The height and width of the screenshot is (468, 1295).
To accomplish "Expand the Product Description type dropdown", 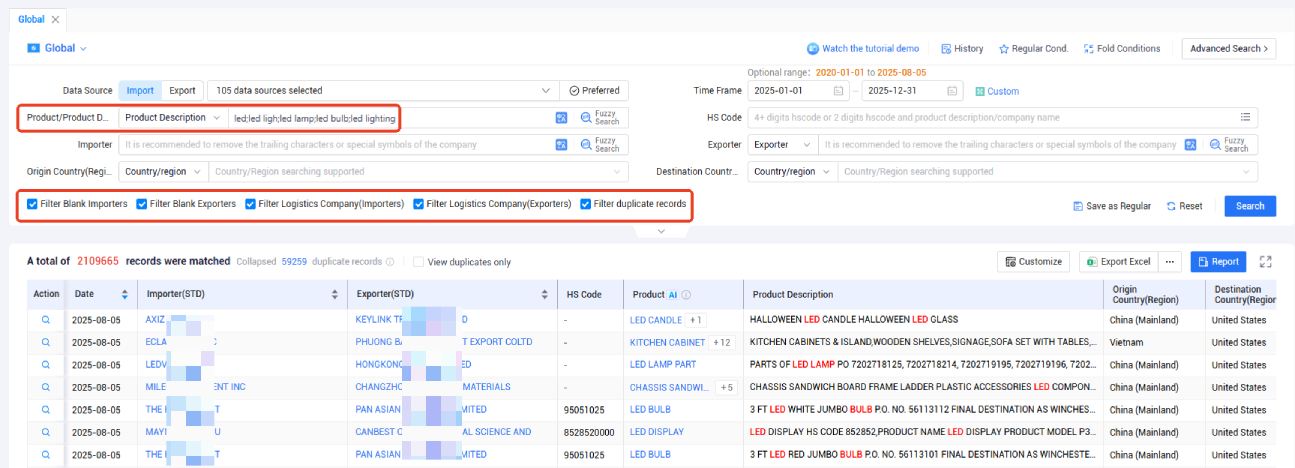I will point(174,118).
